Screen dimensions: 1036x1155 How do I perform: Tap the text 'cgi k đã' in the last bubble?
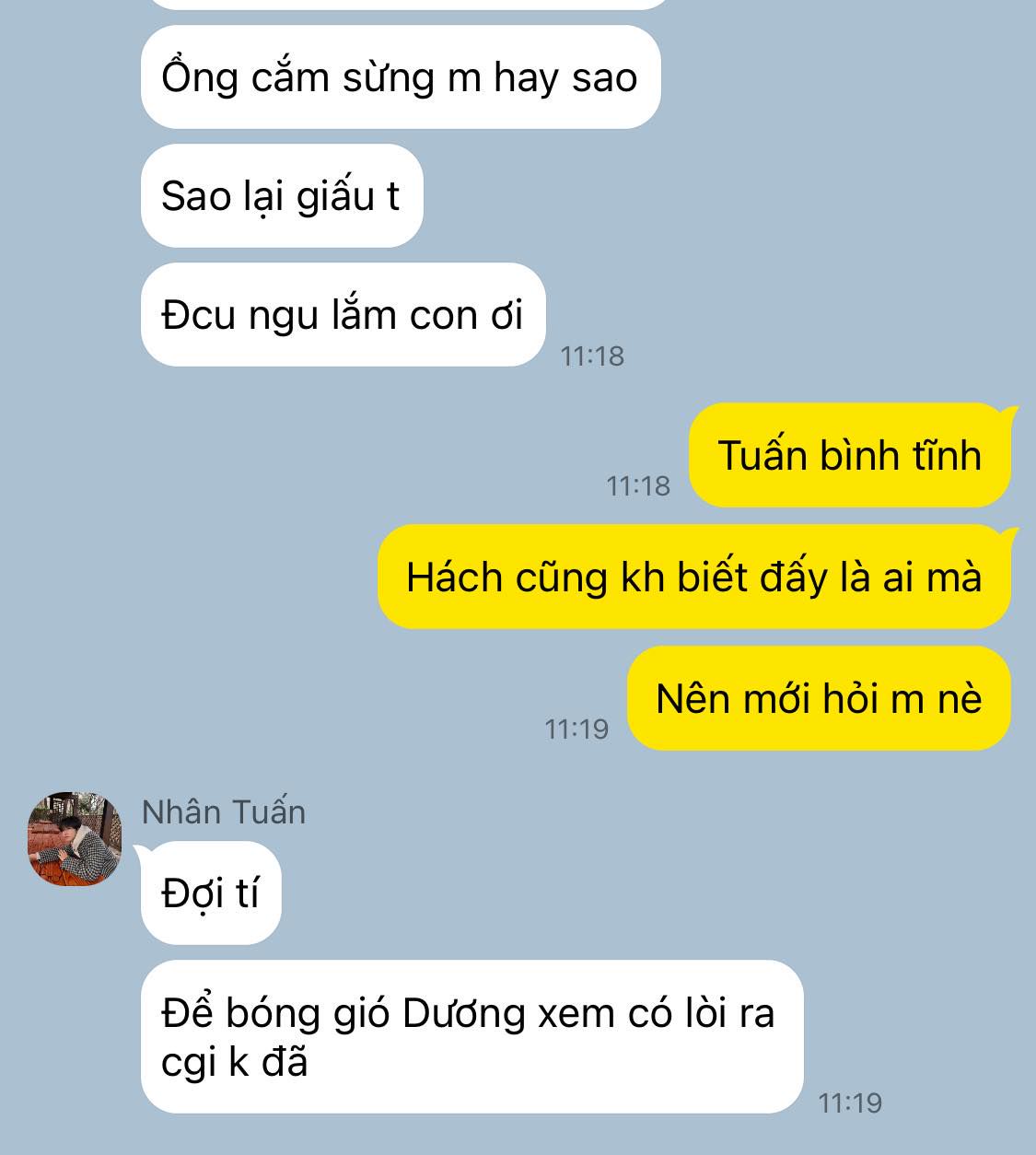click(x=234, y=1063)
